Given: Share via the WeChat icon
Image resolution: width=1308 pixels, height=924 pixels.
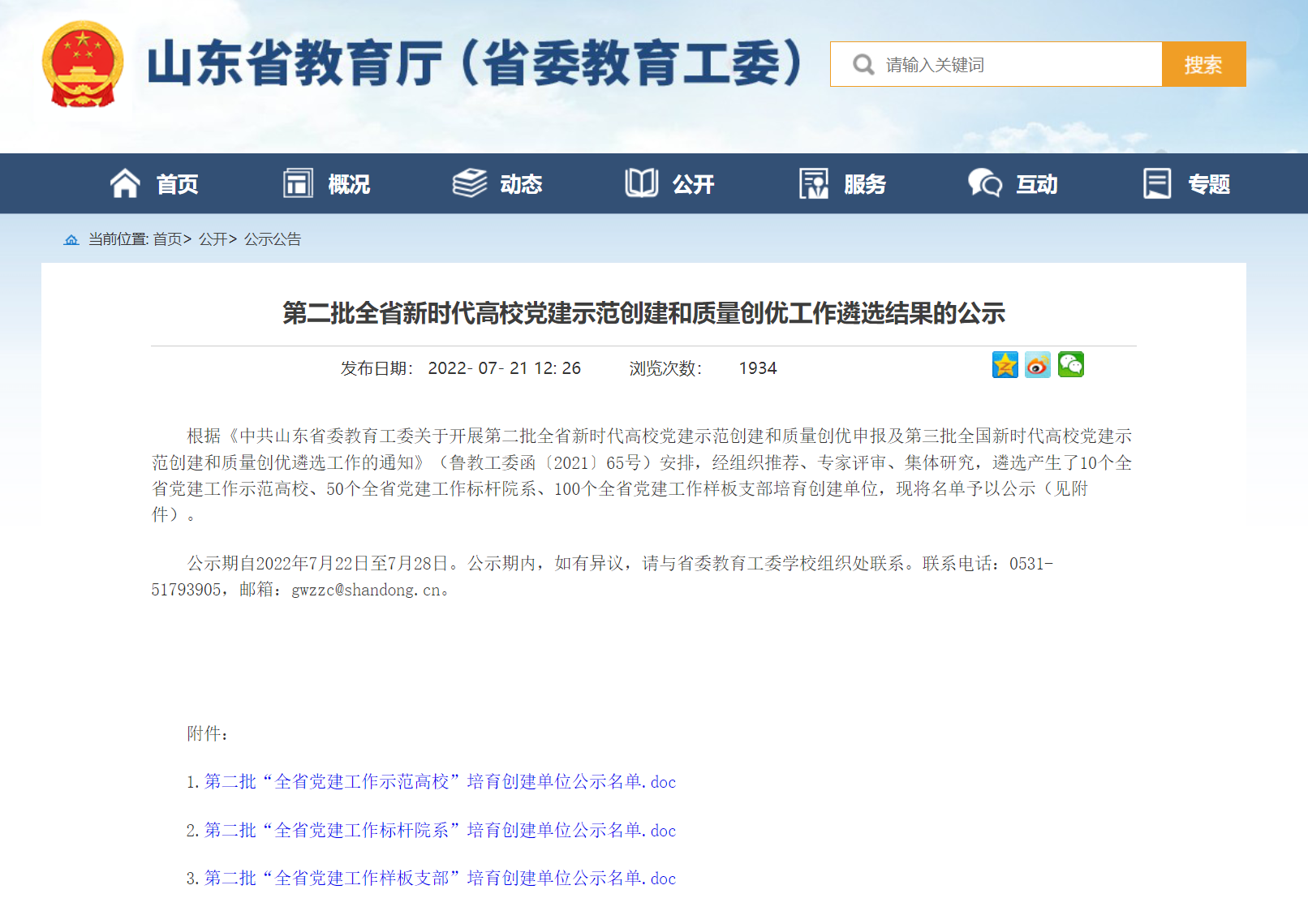Looking at the screenshot, I should click(x=1071, y=366).
